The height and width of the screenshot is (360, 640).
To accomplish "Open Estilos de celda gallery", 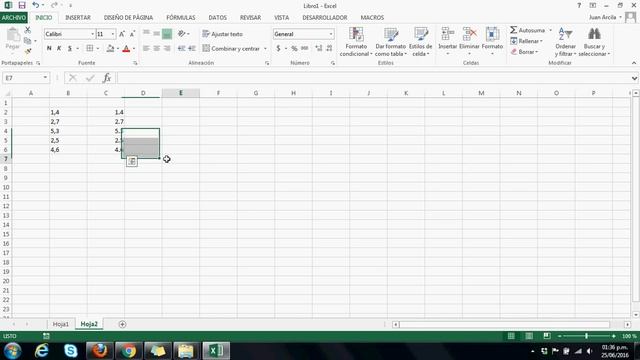I will click(x=420, y=42).
